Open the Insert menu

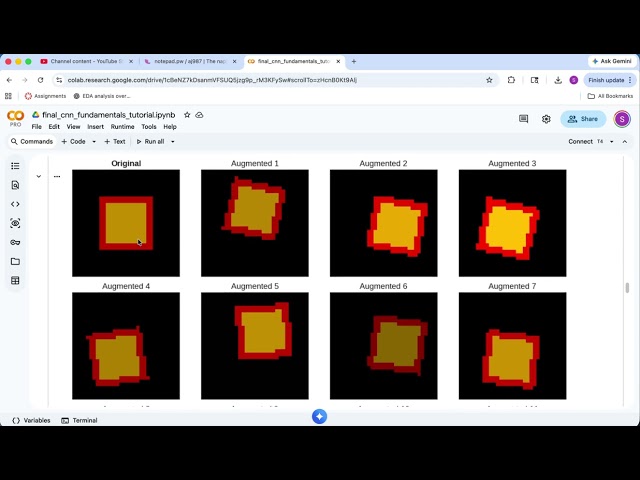tap(96, 127)
